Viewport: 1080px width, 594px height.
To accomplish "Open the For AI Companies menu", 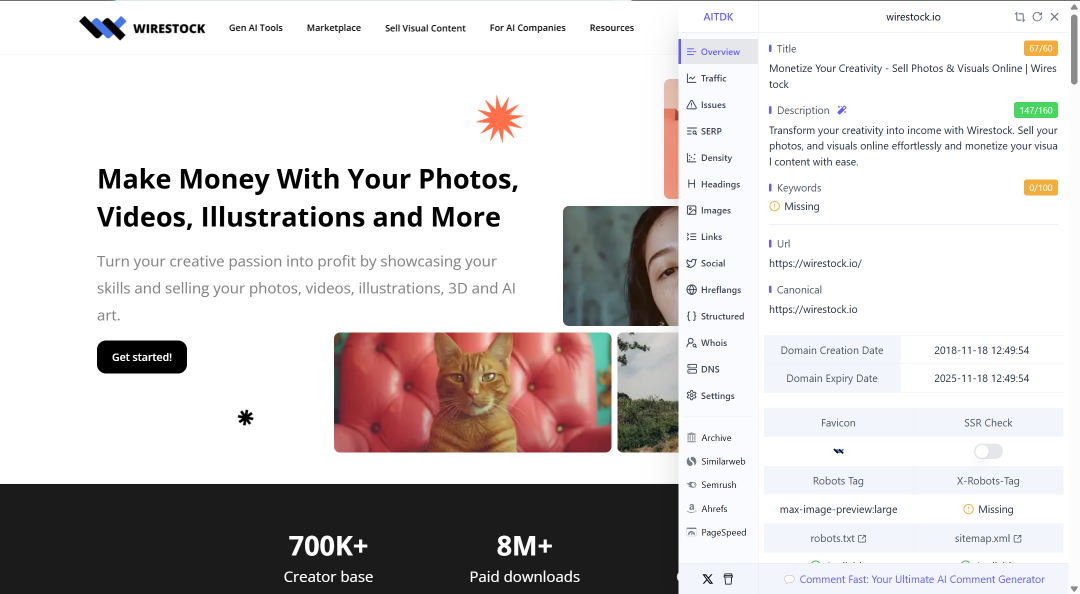I will pos(528,28).
